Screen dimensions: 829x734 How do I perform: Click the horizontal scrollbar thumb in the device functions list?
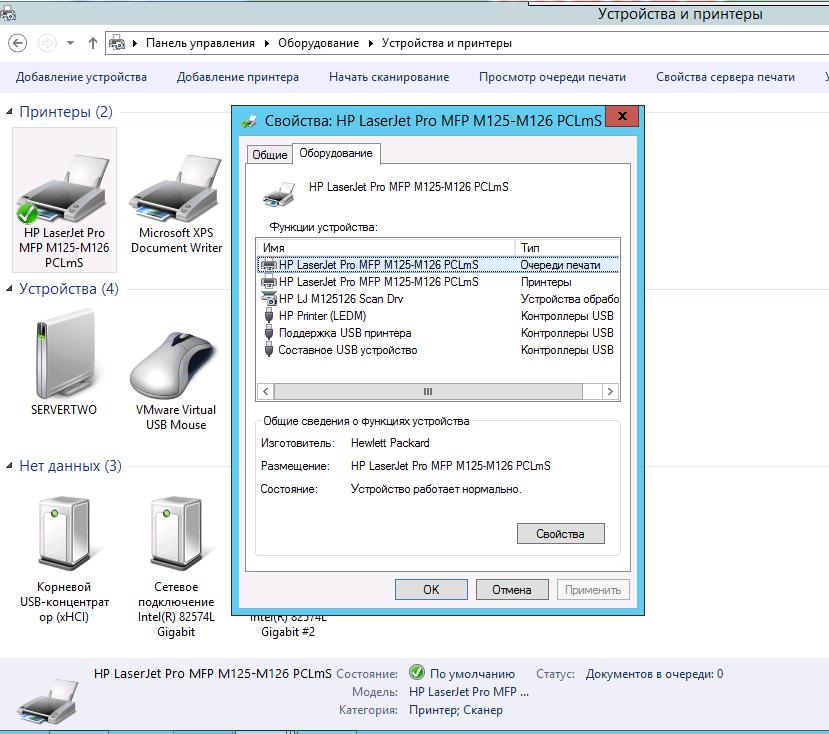pos(428,391)
